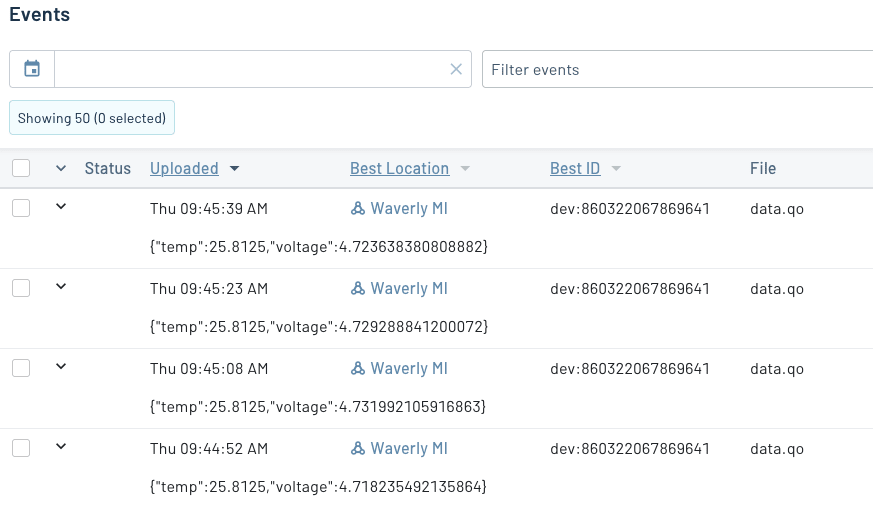
Task: Click body with voltage 4.729288841200072
Action: 318,327
